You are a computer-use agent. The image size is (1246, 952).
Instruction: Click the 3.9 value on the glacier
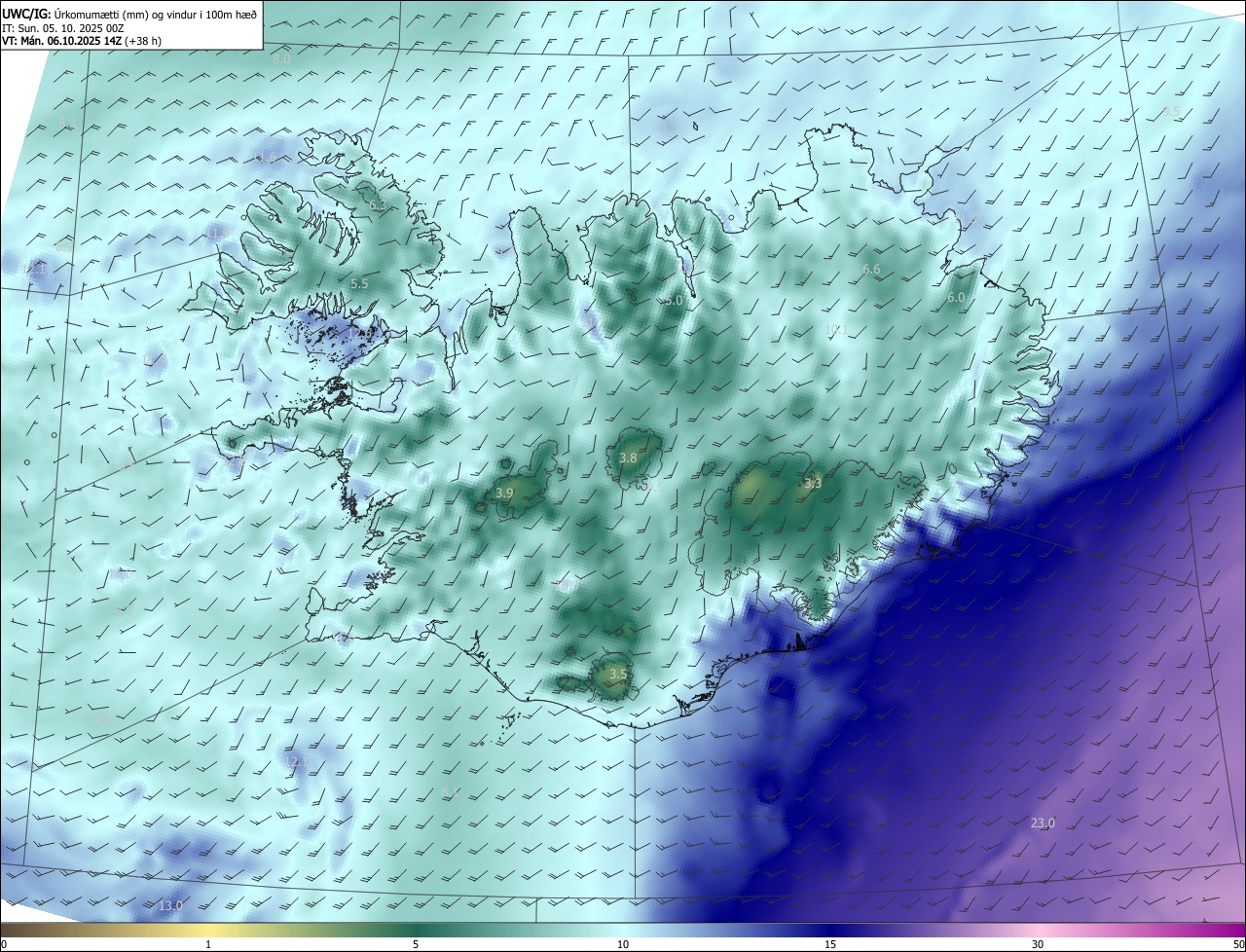[x=504, y=494]
